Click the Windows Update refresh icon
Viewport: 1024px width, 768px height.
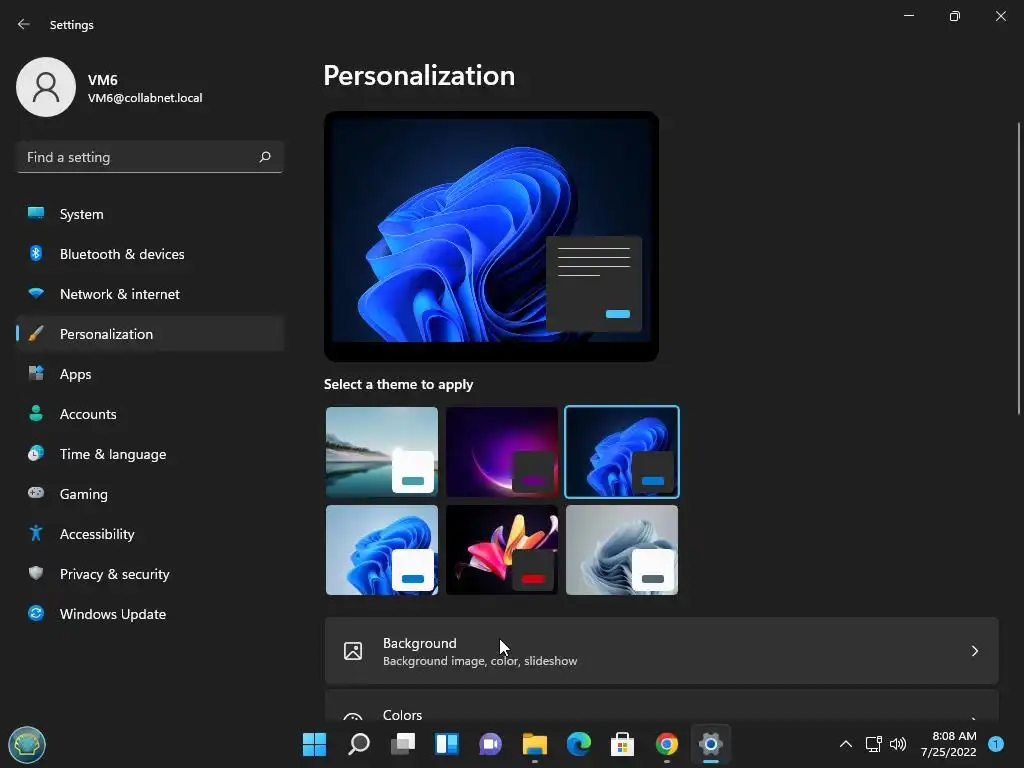[x=36, y=613]
